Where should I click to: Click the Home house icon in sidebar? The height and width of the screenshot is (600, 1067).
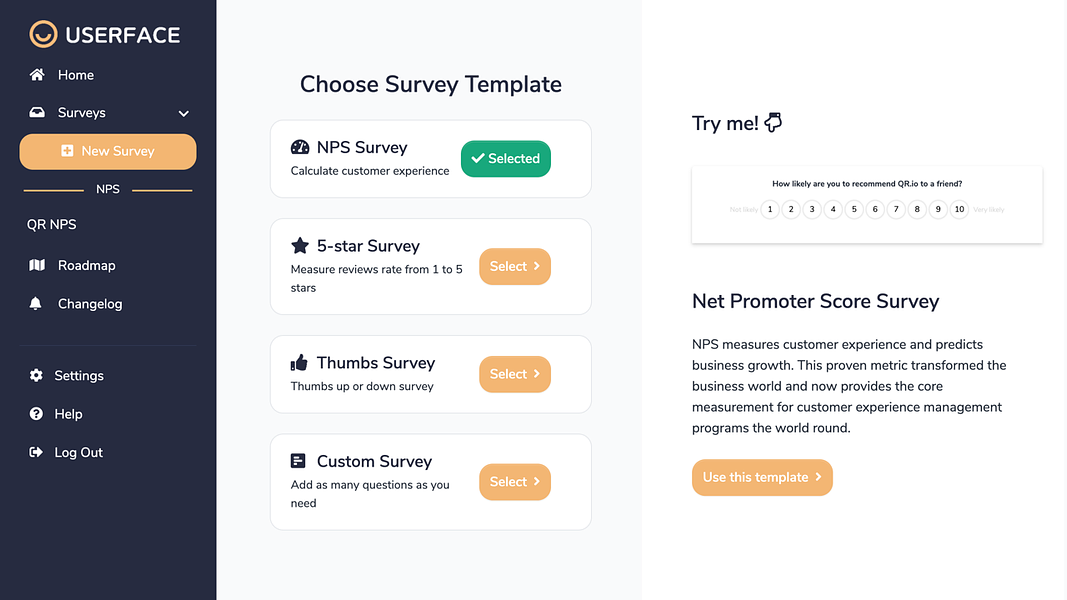coord(37,75)
